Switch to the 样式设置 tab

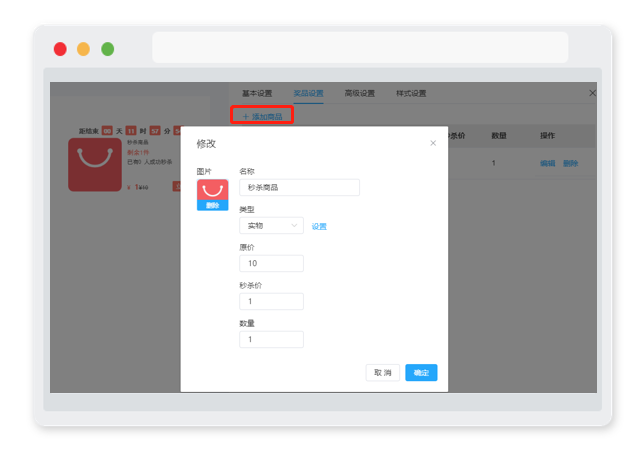[x=411, y=94]
